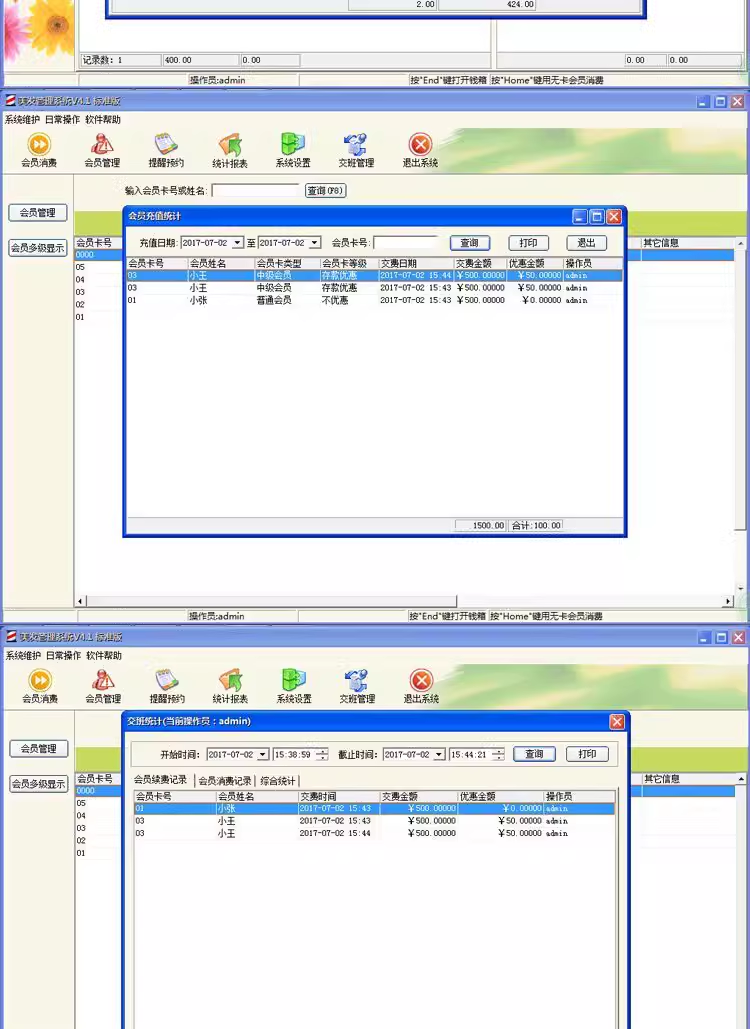Viewport: 750px width, 1029px height.
Task: Switch to 会员续费记录 tab in 交班统计
Action: point(161,780)
